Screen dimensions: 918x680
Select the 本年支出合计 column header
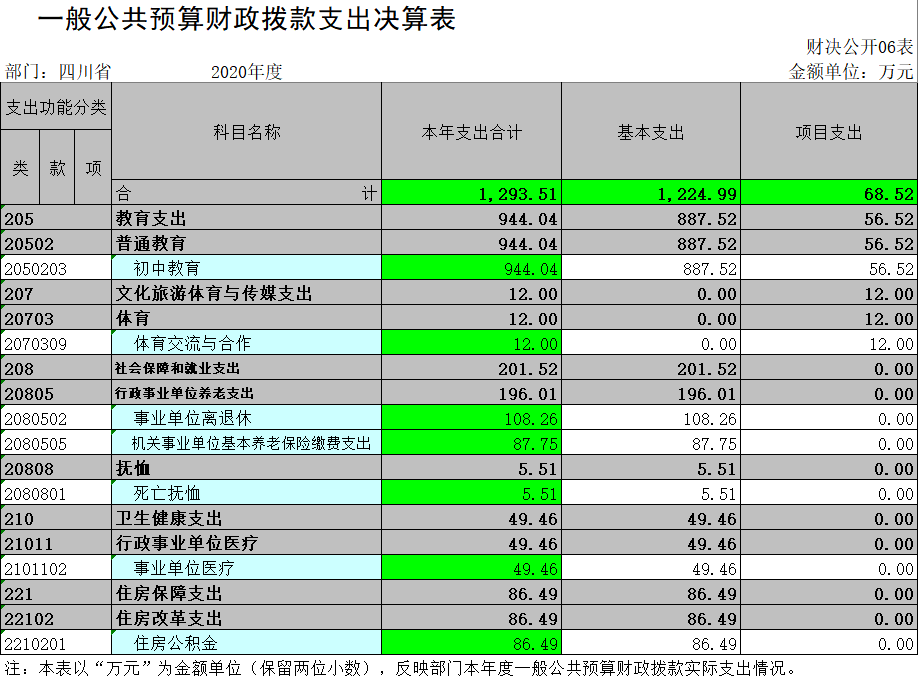471,132
